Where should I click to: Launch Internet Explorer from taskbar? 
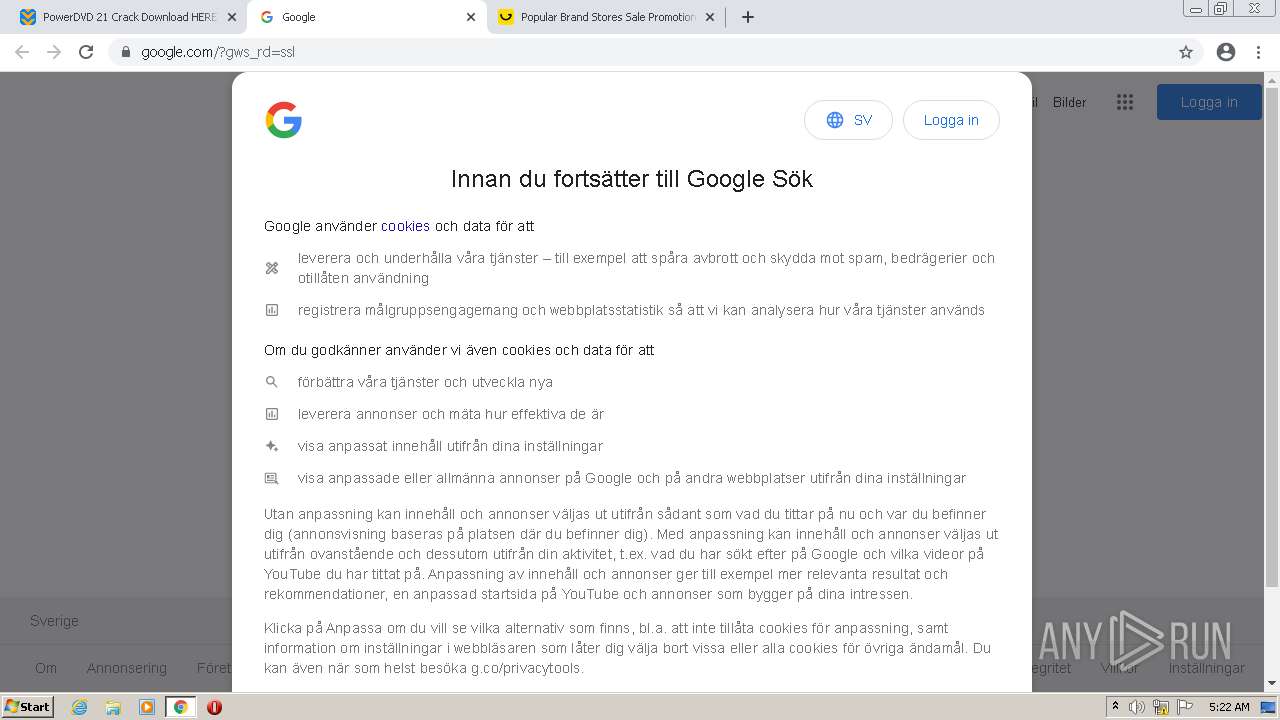(x=79, y=707)
